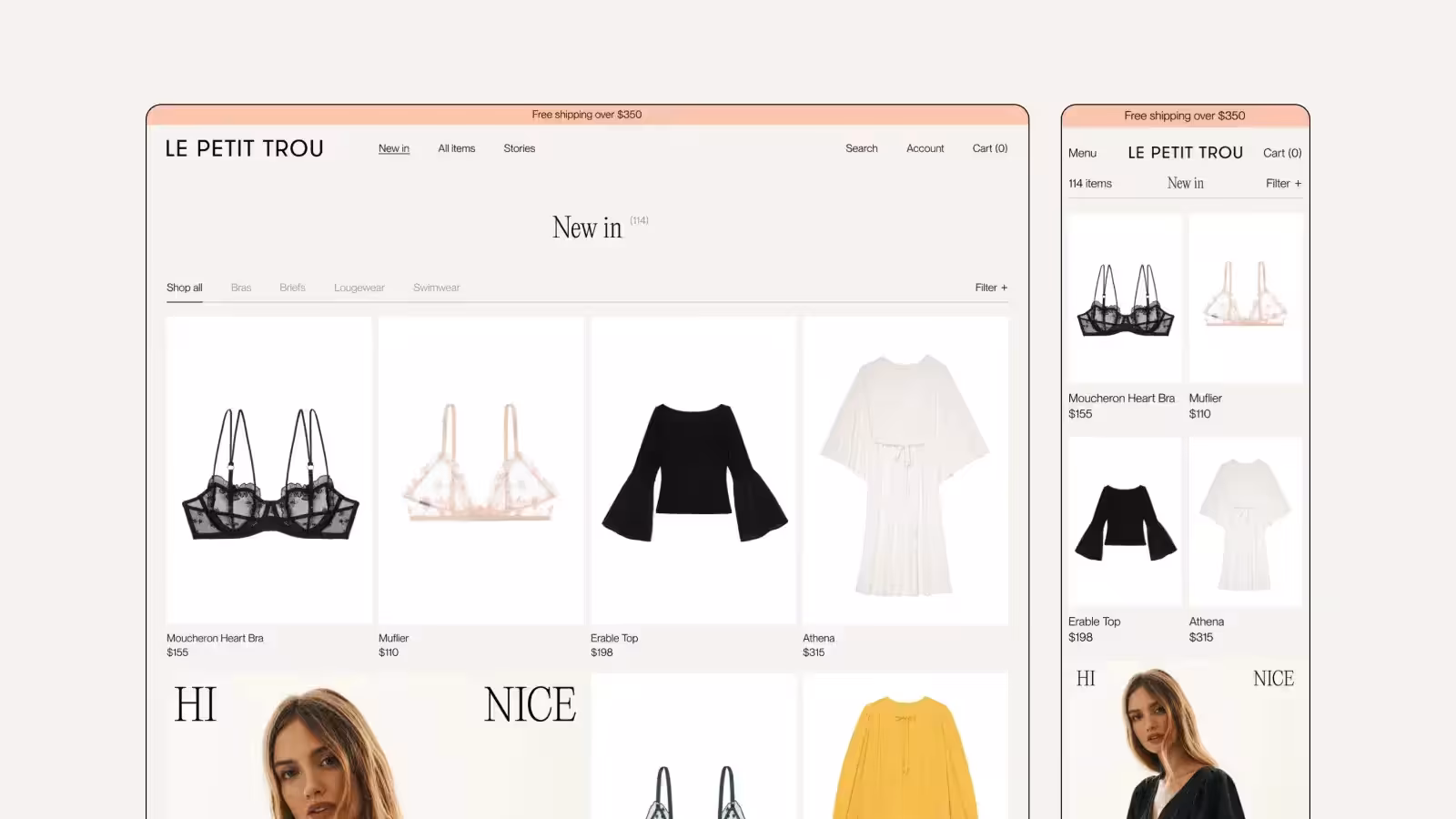Open the mobile Cart (0)
The width and height of the screenshot is (1456, 819).
(1281, 153)
